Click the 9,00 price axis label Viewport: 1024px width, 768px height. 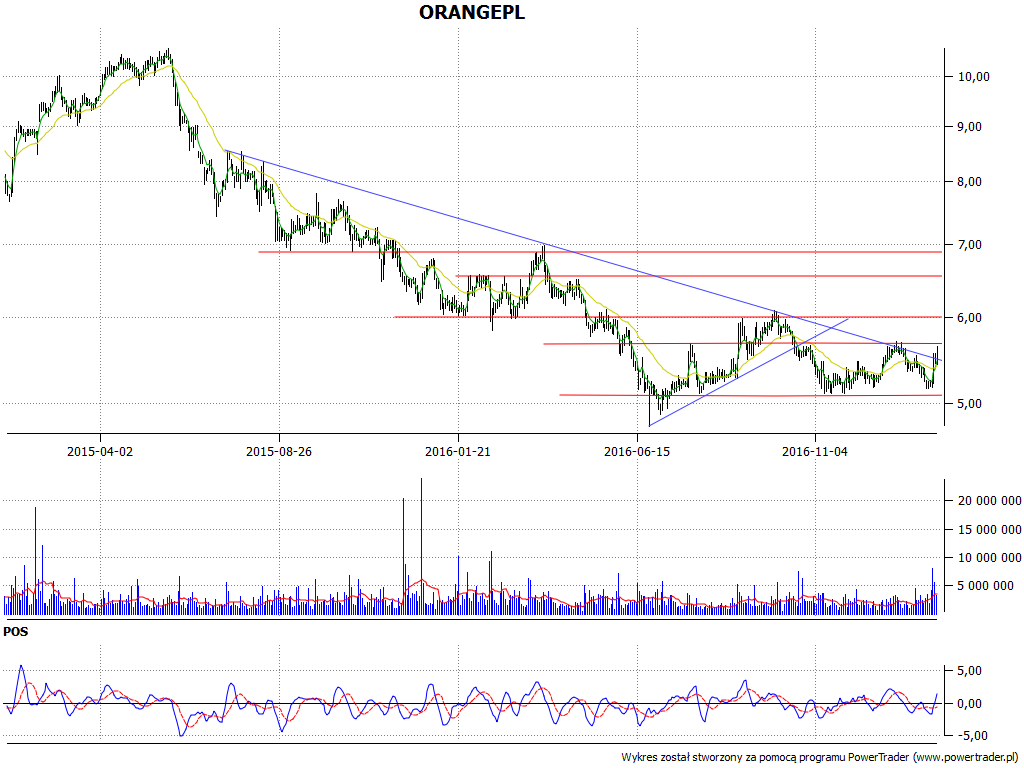[970, 127]
